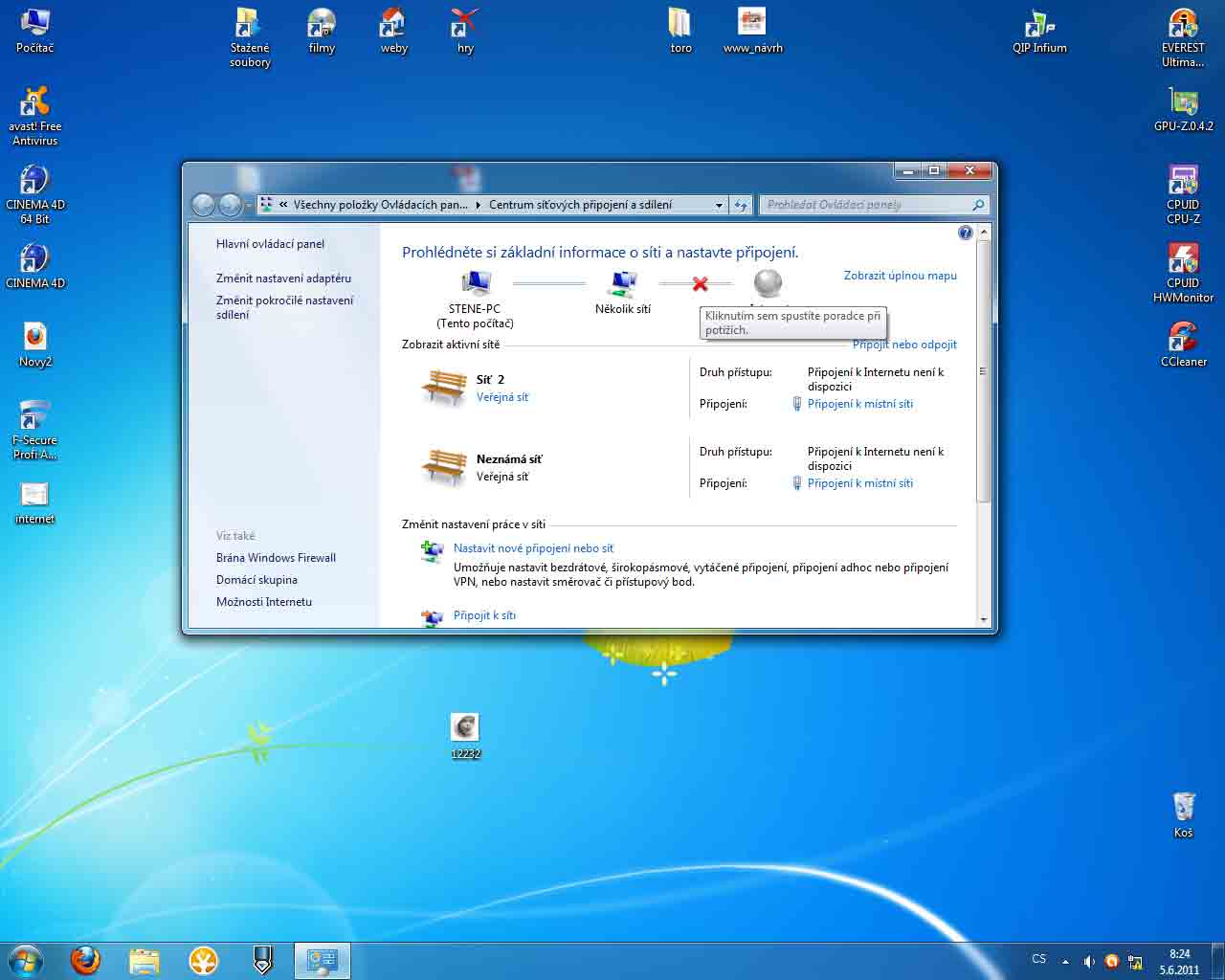Open Změnit nastavení adaptéru in sidebar
1225x980 pixels.
pyautogui.click(x=283, y=278)
